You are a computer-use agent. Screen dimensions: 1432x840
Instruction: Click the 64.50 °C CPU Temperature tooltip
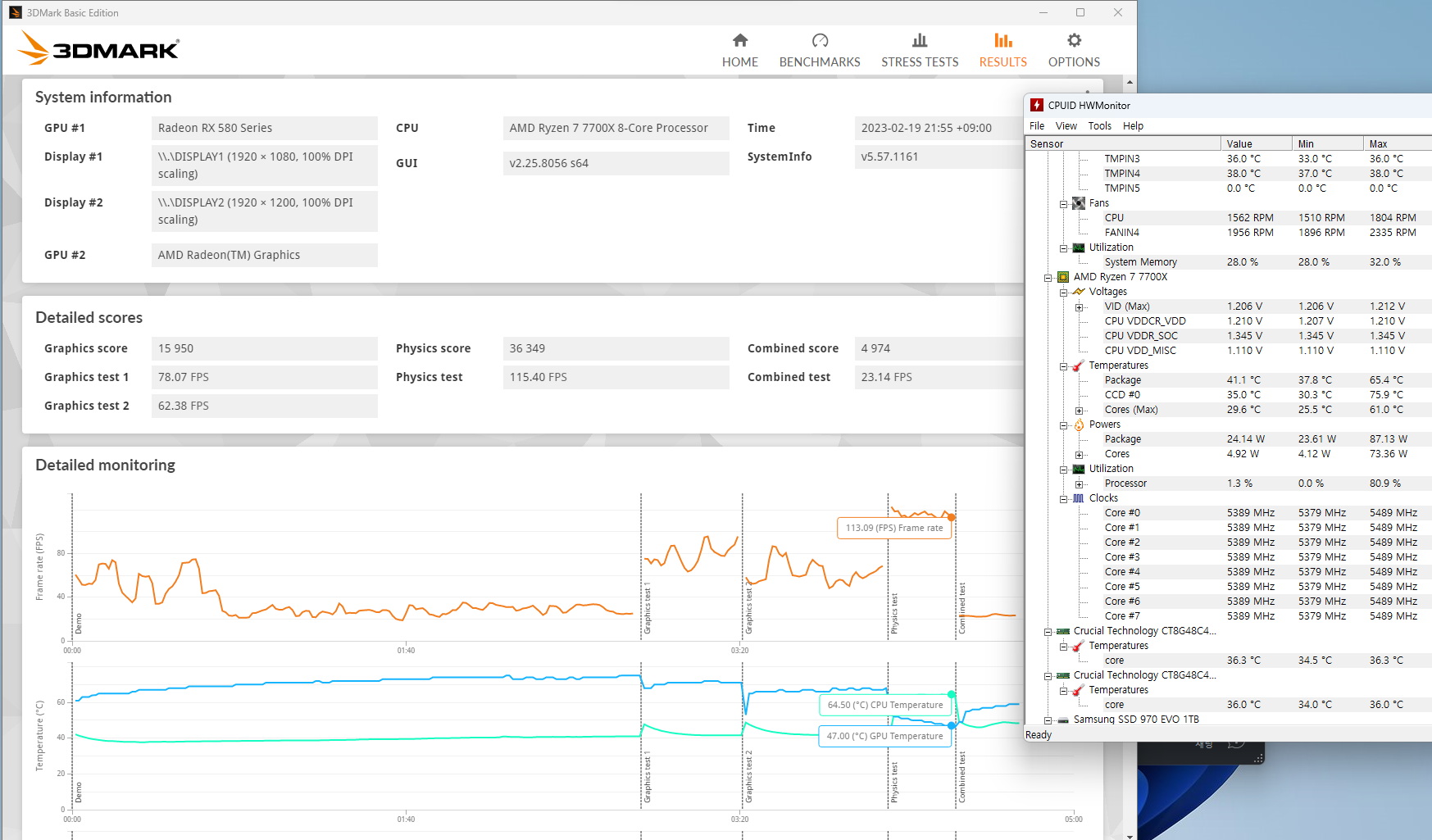tap(884, 705)
